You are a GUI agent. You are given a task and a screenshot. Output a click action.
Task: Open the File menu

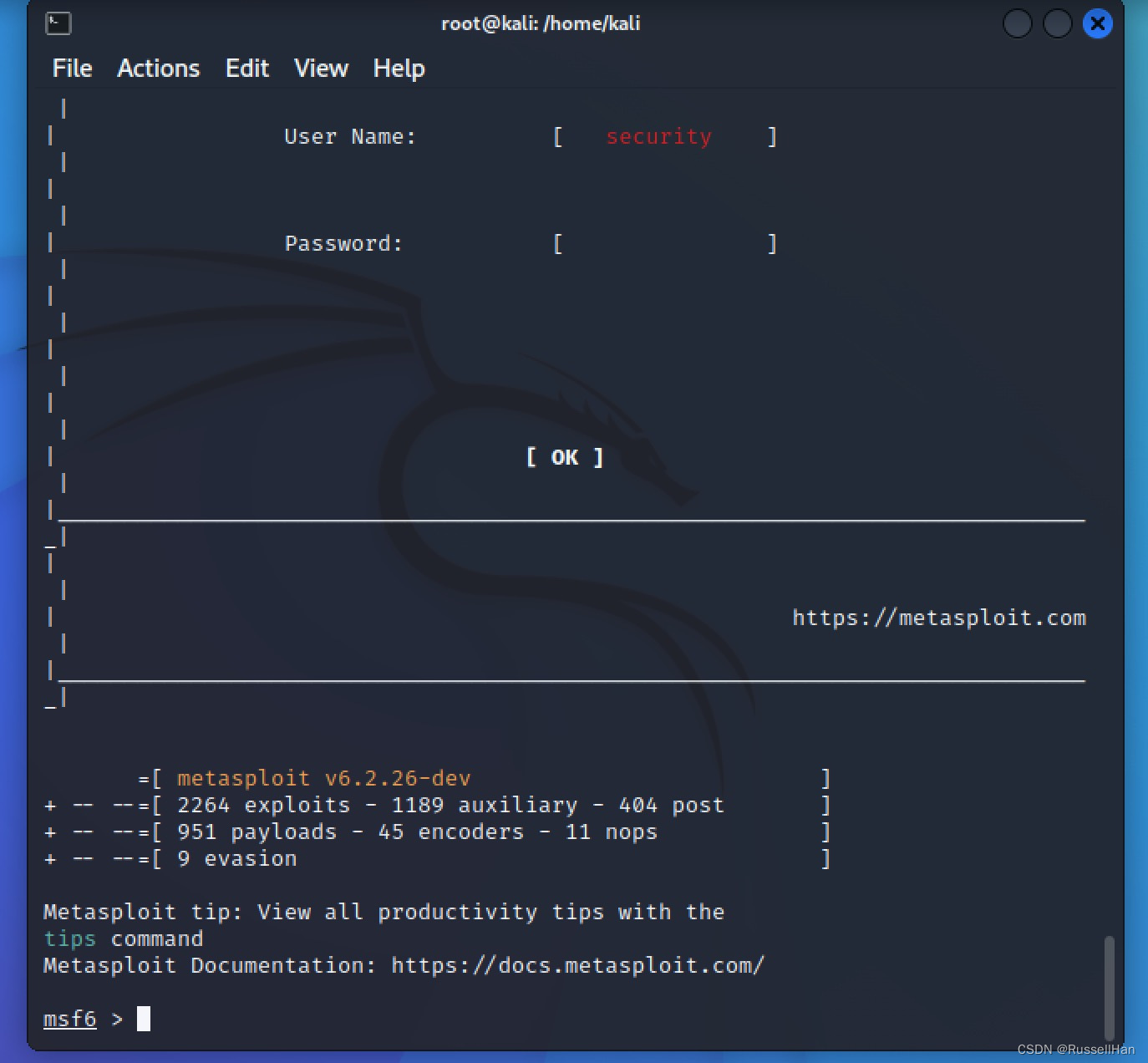[72, 69]
